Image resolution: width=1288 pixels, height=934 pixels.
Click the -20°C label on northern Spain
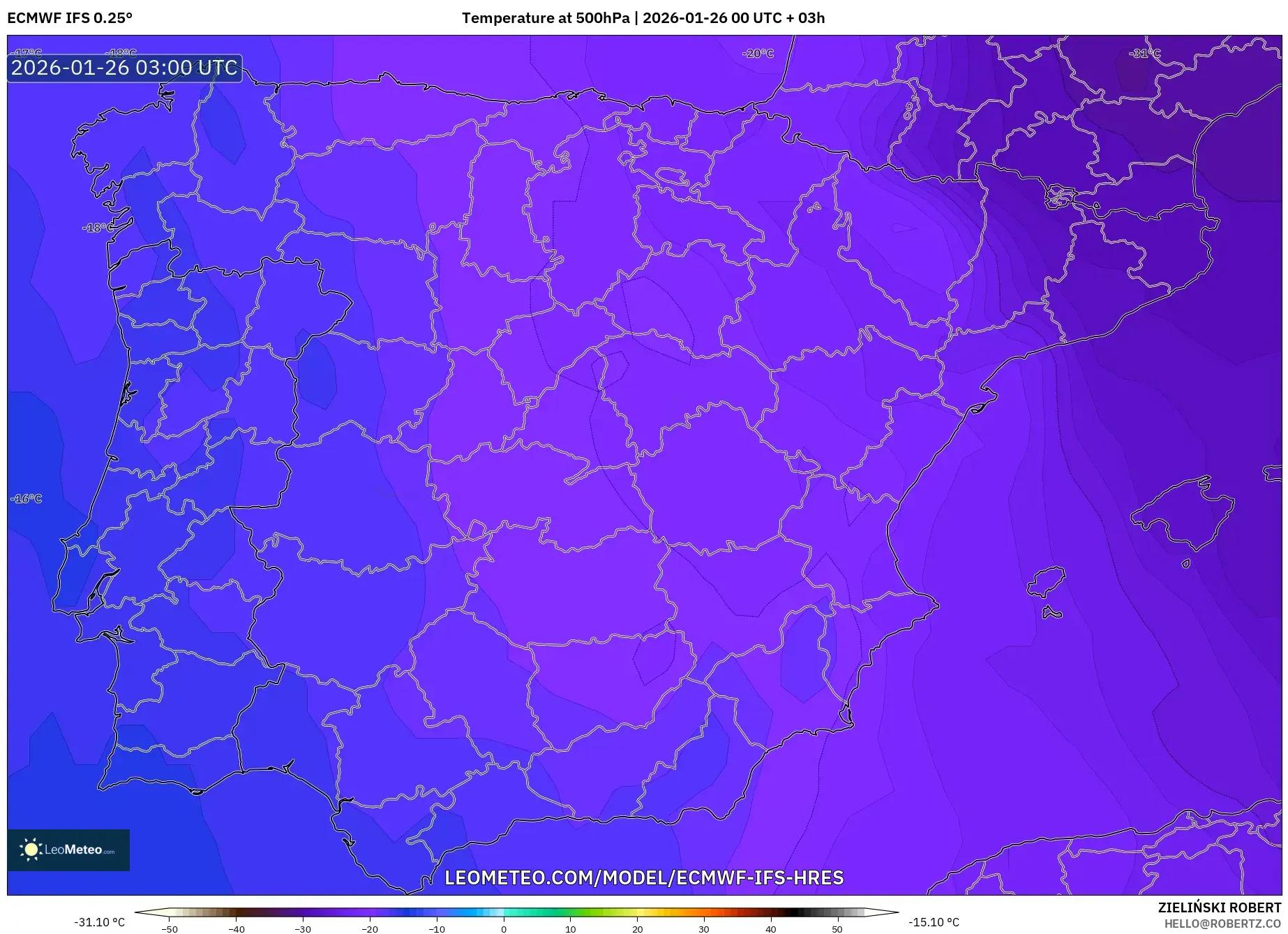[x=758, y=52]
